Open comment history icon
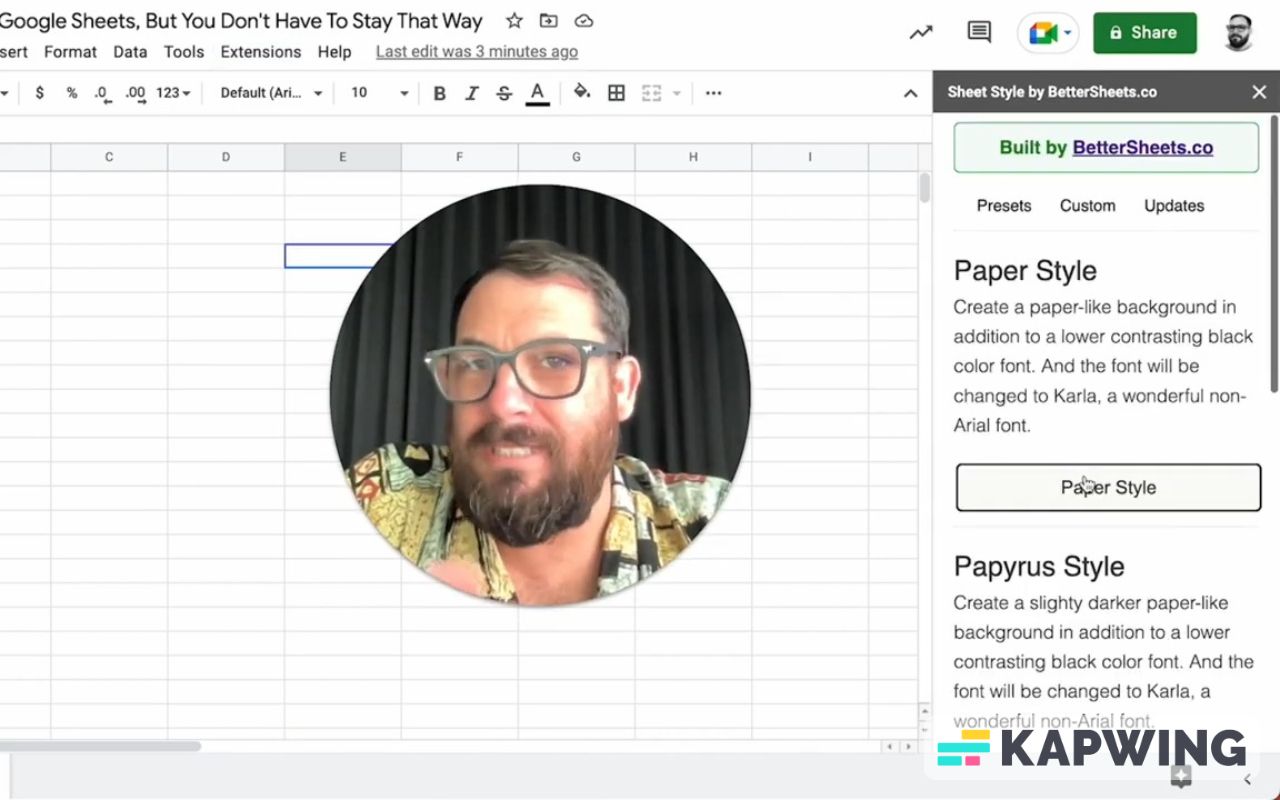This screenshot has height=800, width=1280. 979,32
